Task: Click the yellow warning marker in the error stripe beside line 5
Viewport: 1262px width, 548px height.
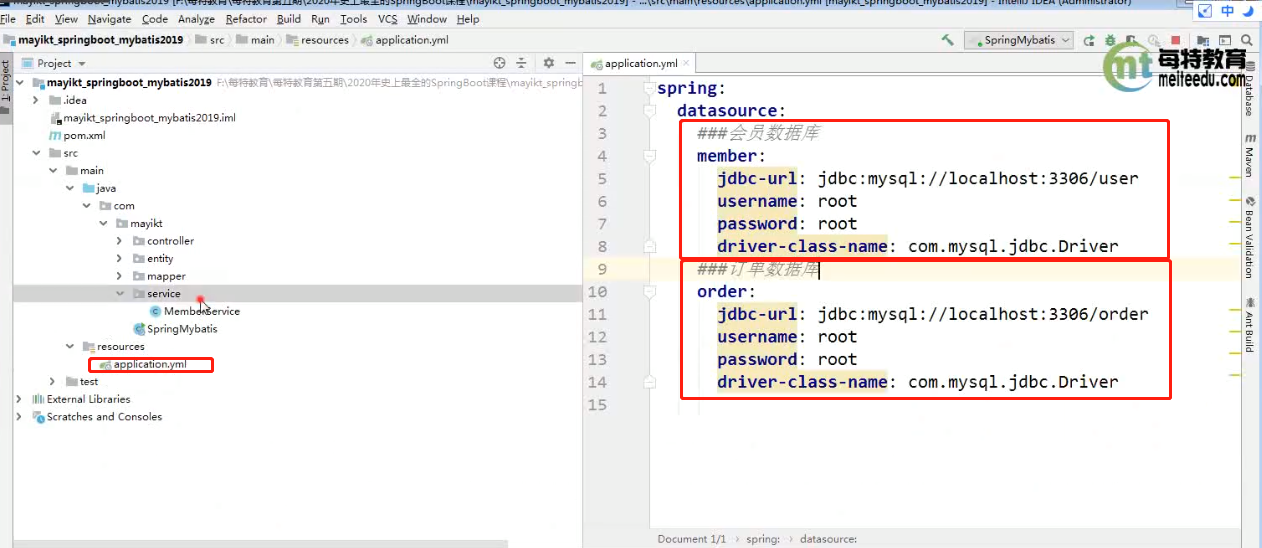Action: pyautogui.click(x=1233, y=177)
